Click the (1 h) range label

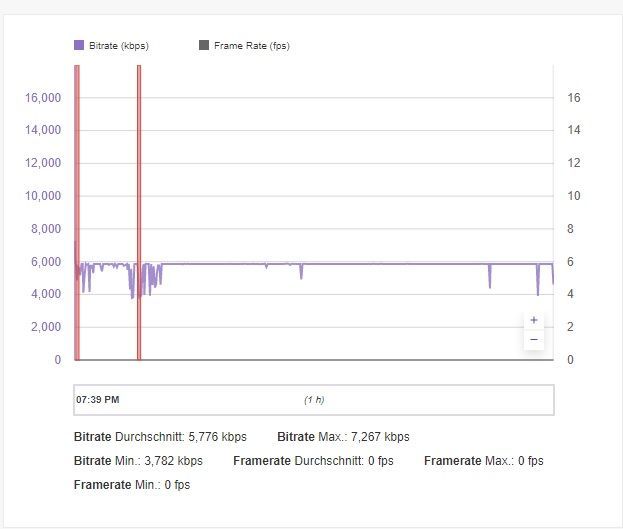tap(314, 400)
